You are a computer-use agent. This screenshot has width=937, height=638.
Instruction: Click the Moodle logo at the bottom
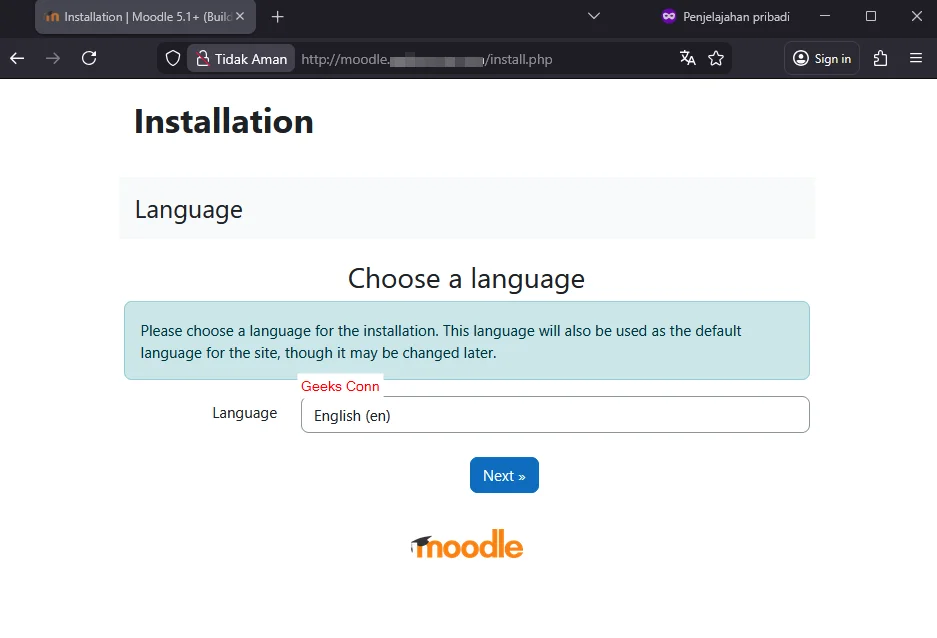click(466, 544)
